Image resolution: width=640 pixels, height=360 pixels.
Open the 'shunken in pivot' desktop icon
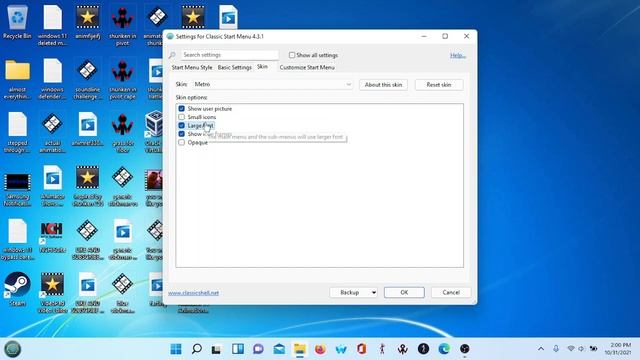pos(122,24)
